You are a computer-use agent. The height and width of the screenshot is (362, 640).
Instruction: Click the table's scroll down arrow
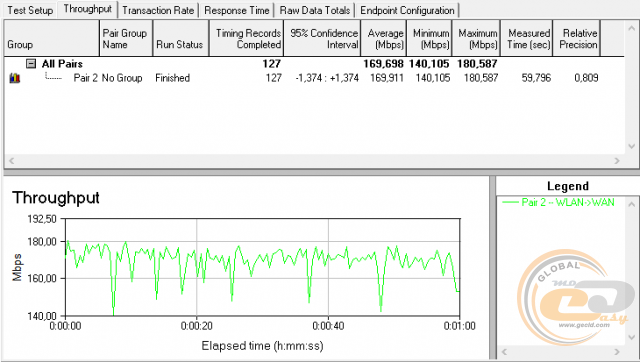(631, 146)
